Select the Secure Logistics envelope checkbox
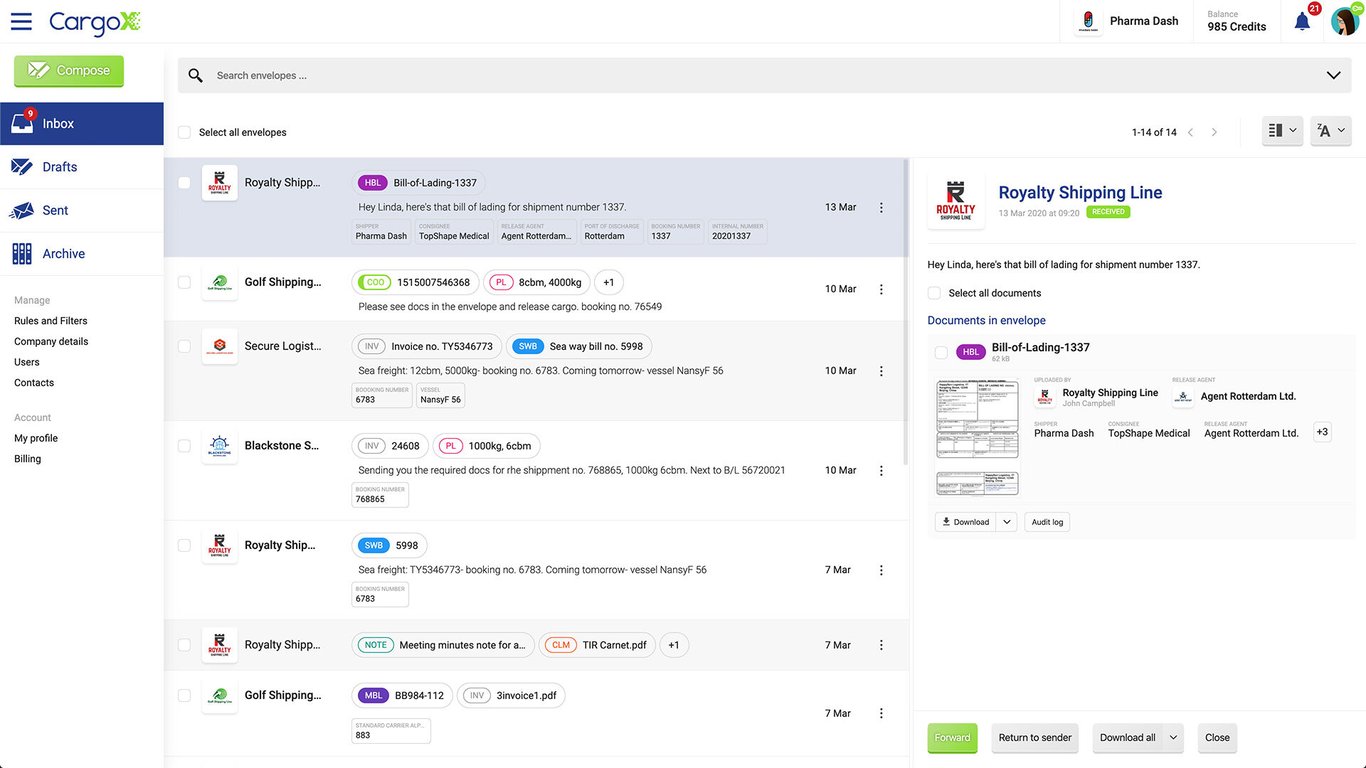Screen dimensions: 1366x768 184,346
